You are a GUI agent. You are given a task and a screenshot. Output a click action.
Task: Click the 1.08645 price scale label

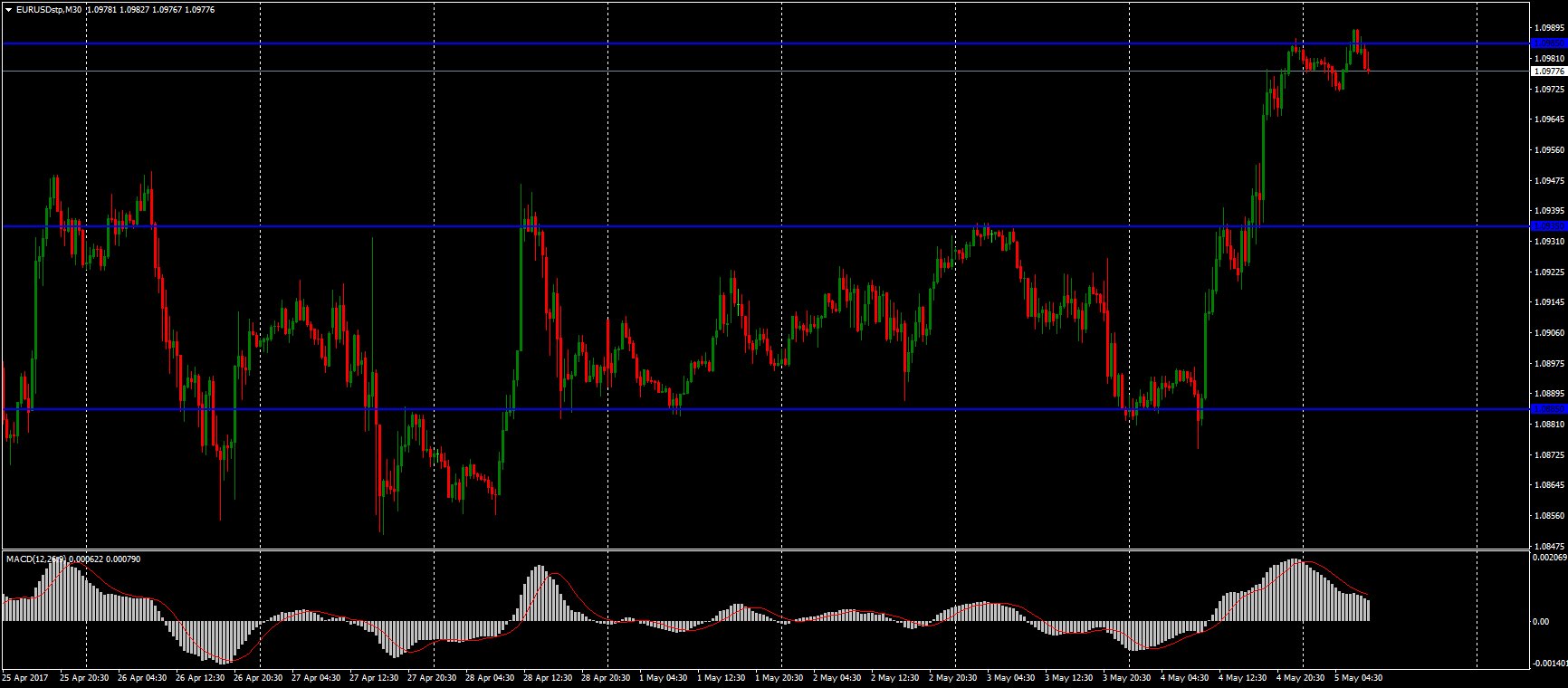(1550, 485)
